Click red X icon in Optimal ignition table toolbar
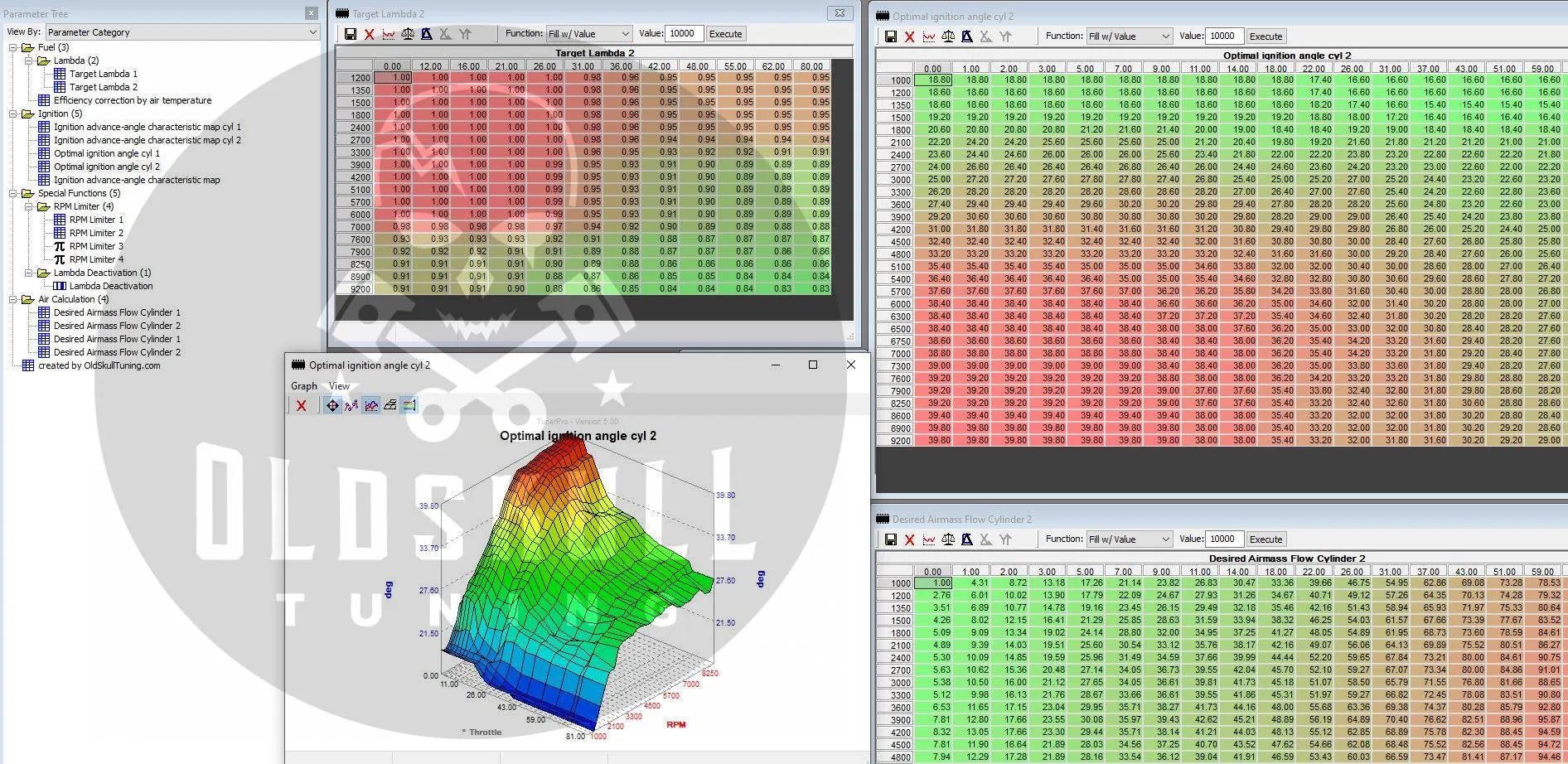This screenshot has width=1568, height=764. [x=909, y=36]
